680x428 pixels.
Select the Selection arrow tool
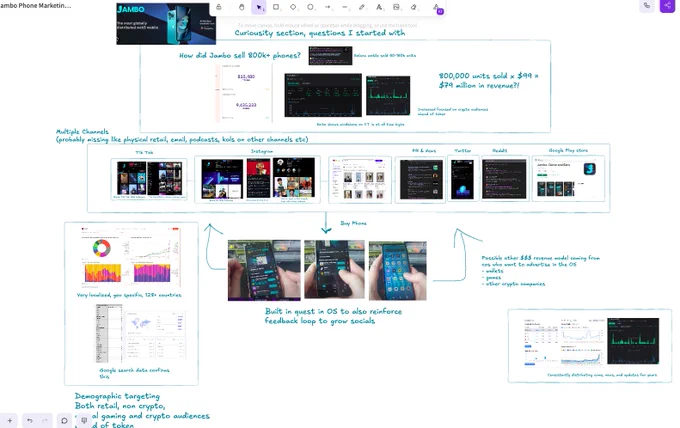coord(258,7)
